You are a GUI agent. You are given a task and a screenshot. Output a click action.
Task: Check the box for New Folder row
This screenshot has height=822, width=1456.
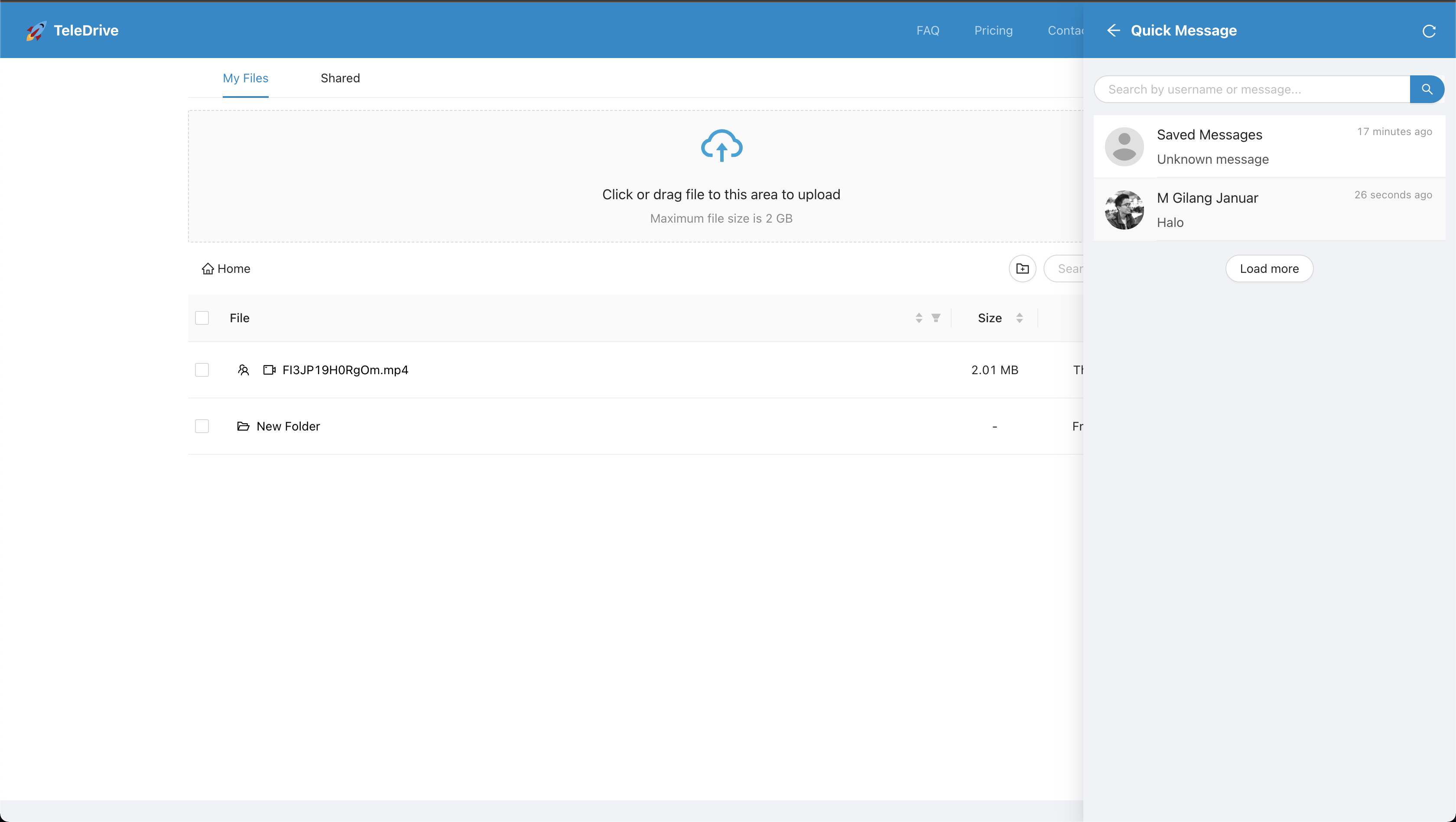pyautogui.click(x=202, y=426)
